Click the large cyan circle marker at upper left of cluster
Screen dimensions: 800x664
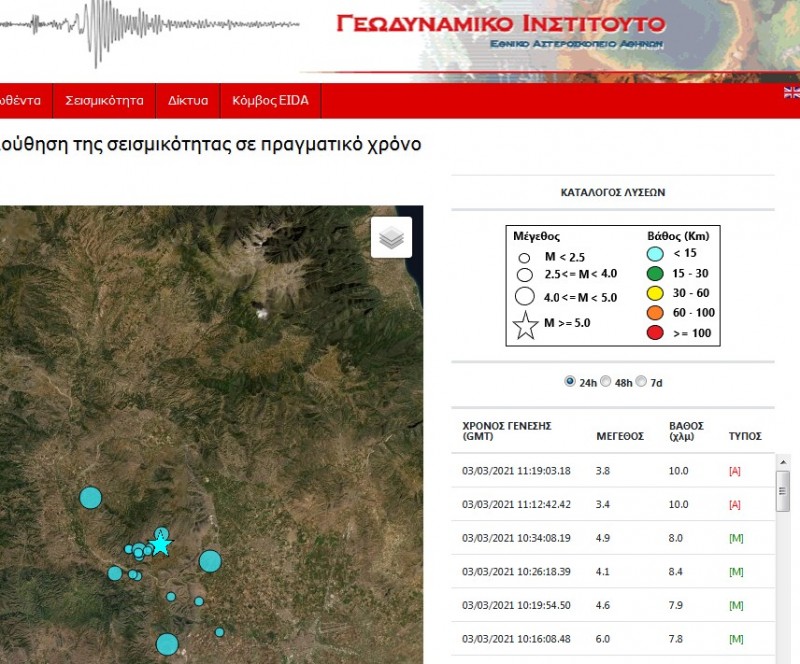point(91,497)
